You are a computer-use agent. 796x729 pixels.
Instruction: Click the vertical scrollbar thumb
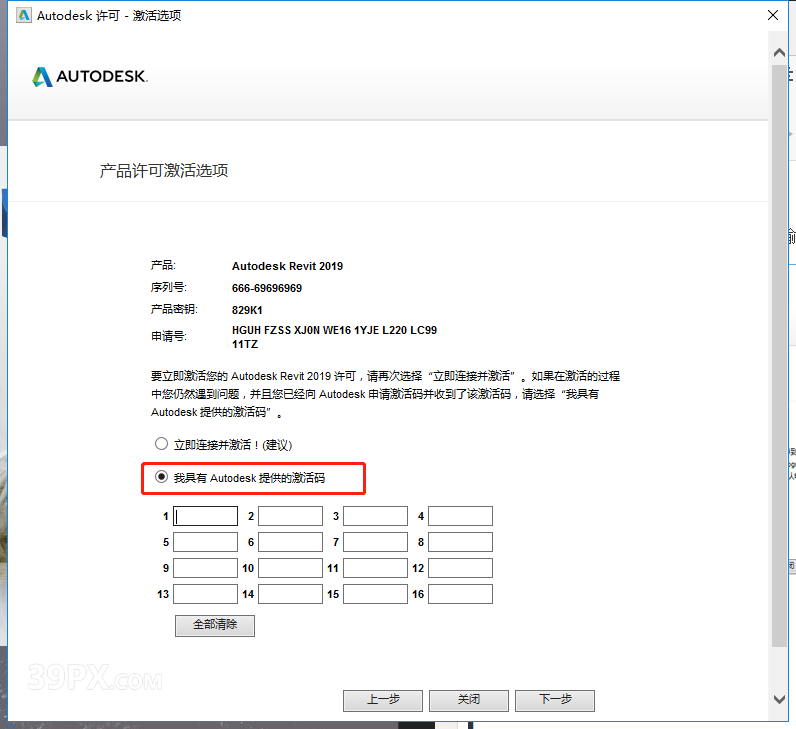click(779, 355)
